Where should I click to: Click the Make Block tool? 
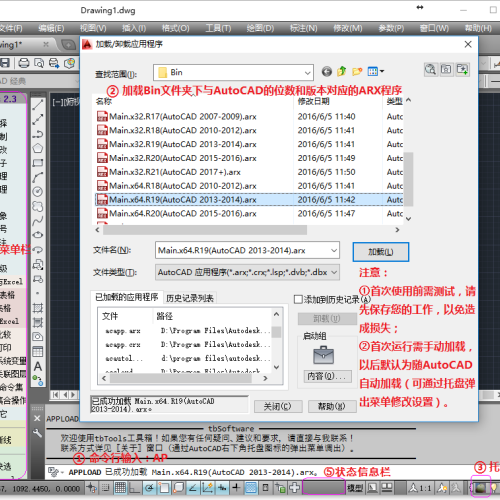pyautogui.click(x=38, y=279)
